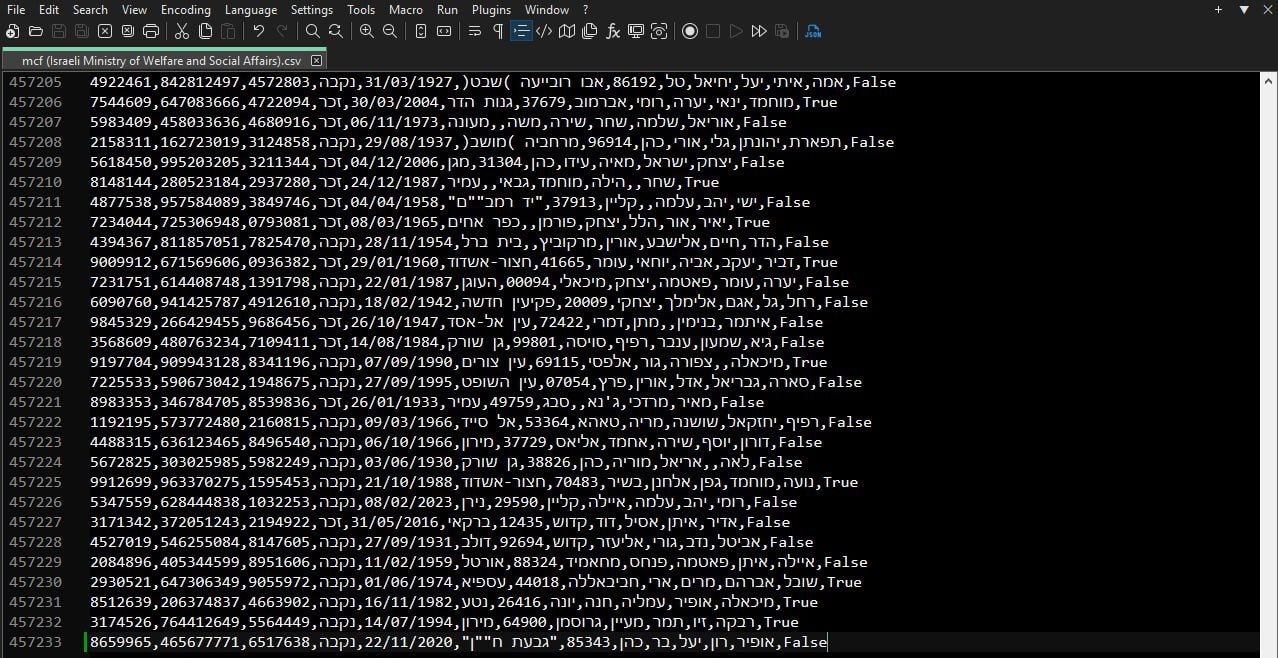Click line number 457220 in margin
This screenshot has height=658, width=1278.
pyautogui.click(x=35, y=382)
